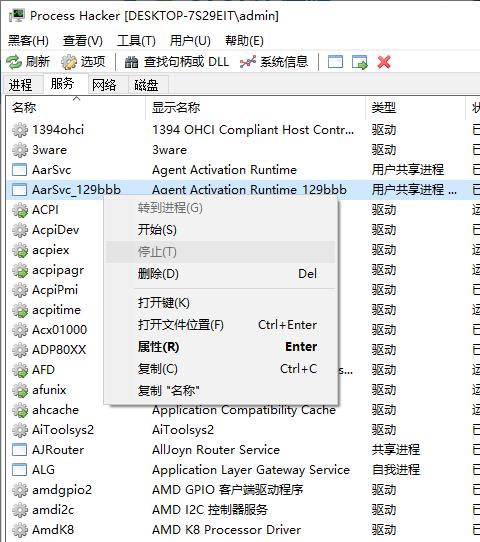Click type cell "用户共享进程" of AarSvc
Image resolution: width=480 pixels, height=542 pixels.
(408, 170)
